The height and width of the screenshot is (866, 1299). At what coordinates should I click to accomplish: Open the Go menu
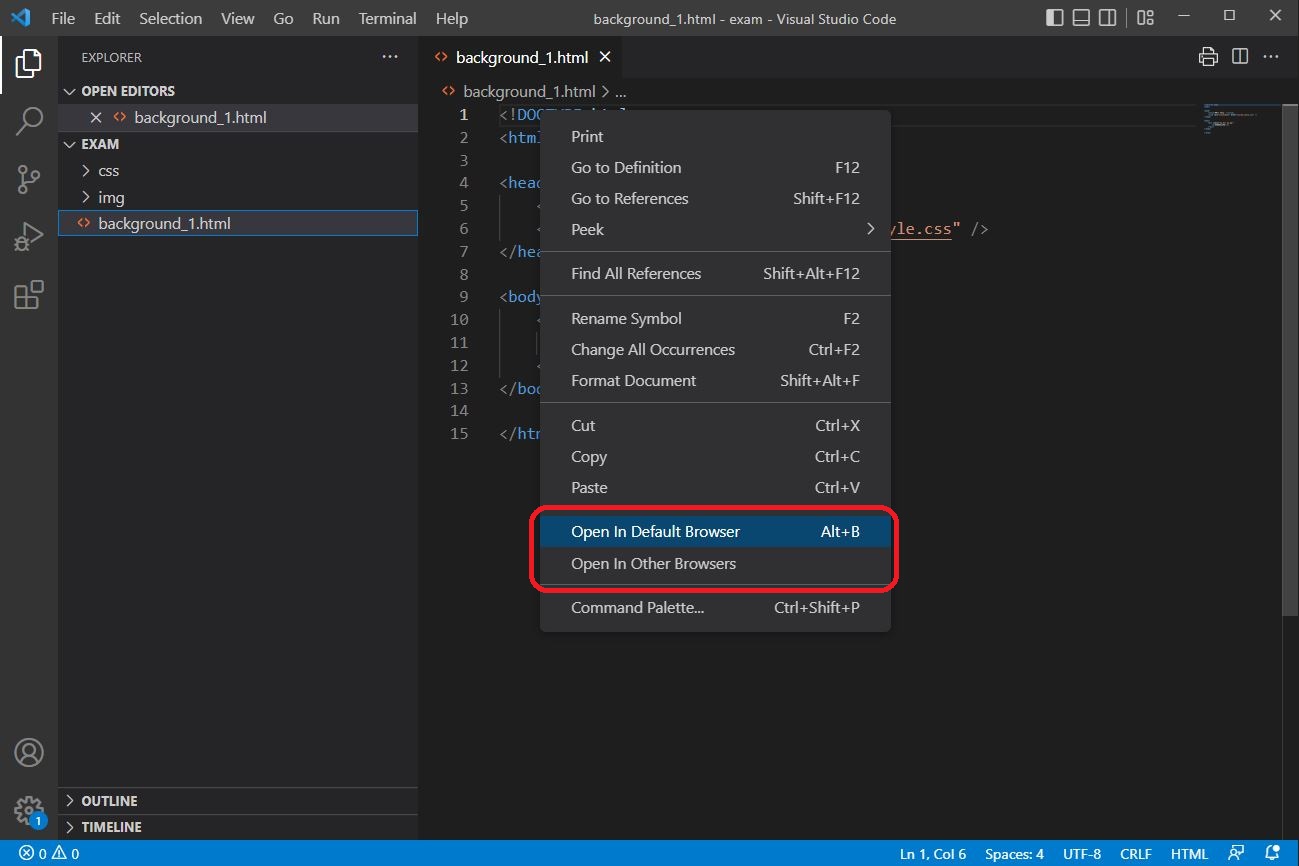(x=284, y=18)
